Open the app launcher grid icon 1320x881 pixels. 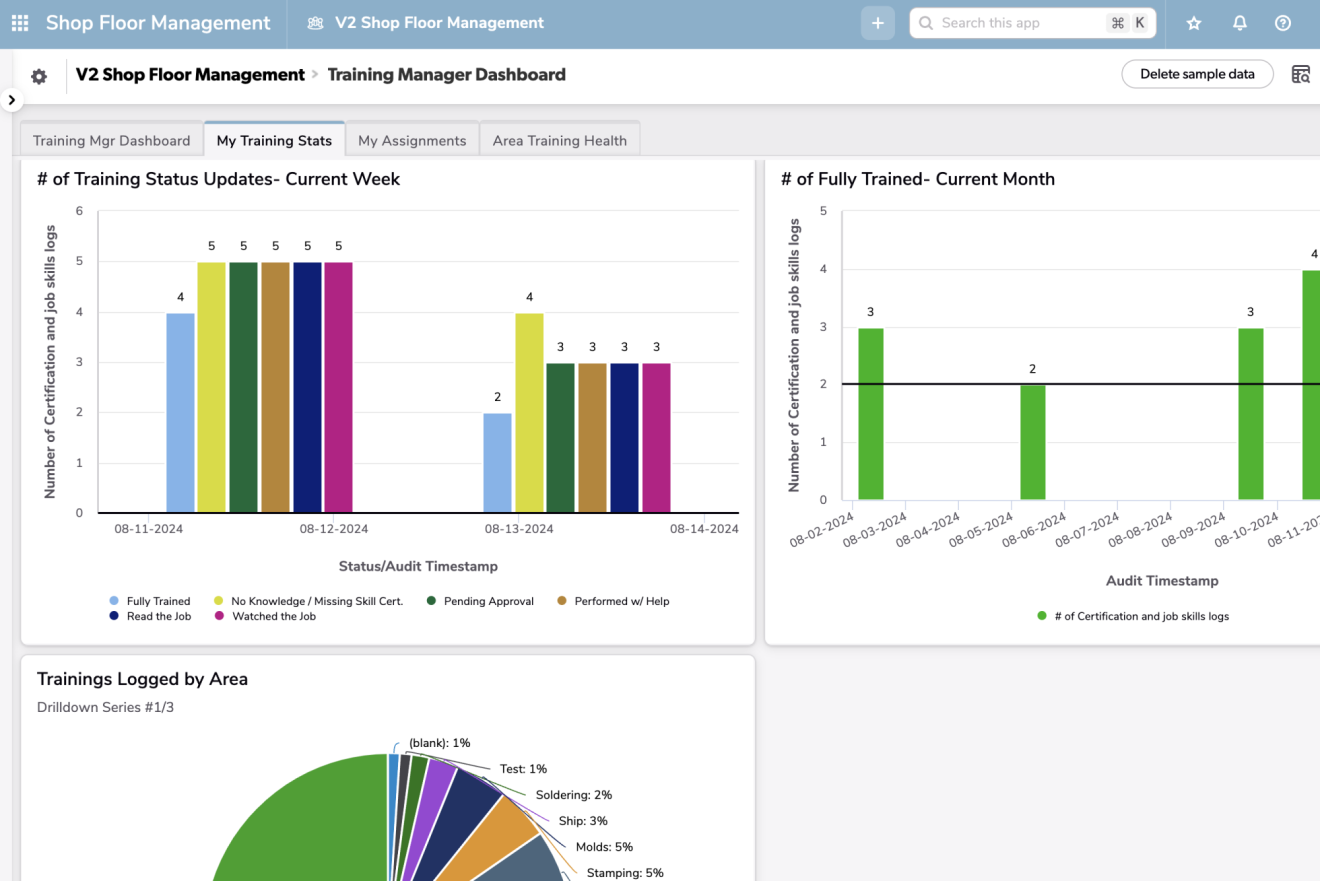pyautogui.click(x=20, y=23)
